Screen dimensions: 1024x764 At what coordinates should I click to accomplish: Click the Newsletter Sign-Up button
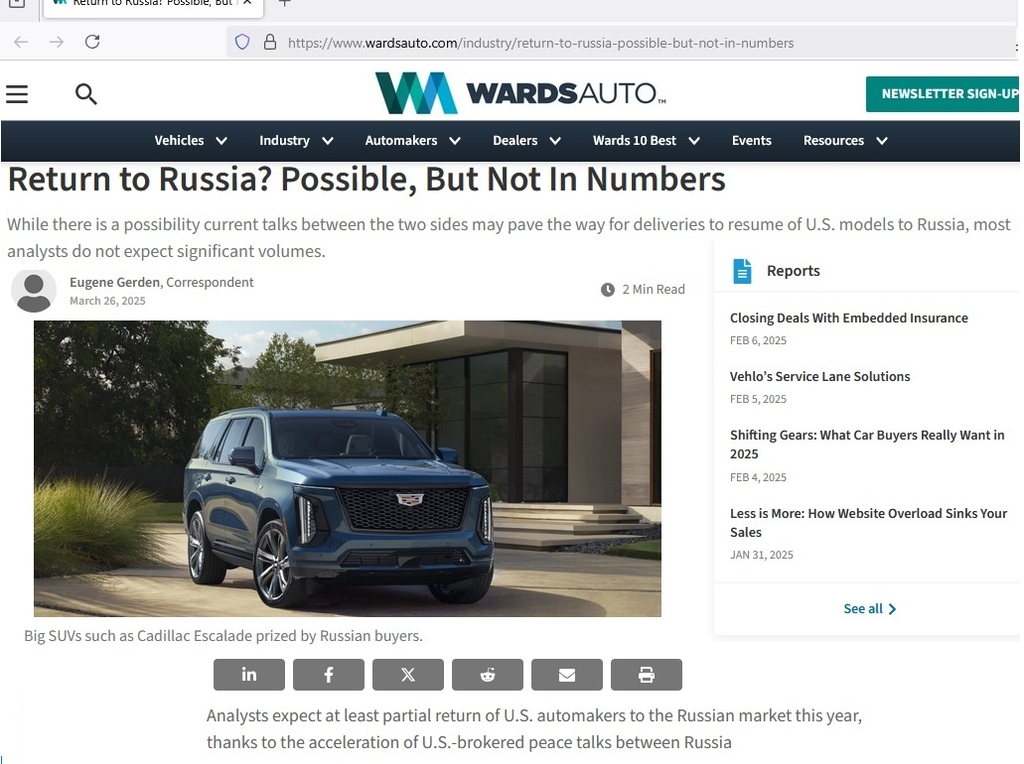pos(942,94)
